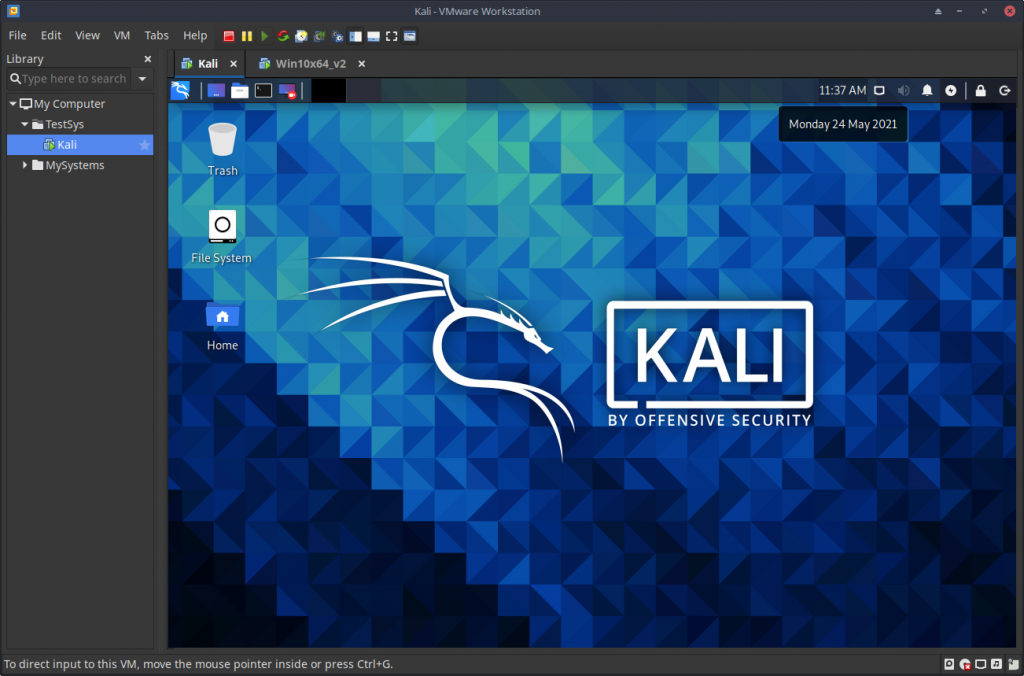
Task: Select the Kali VM tab
Action: click(x=208, y=63)
